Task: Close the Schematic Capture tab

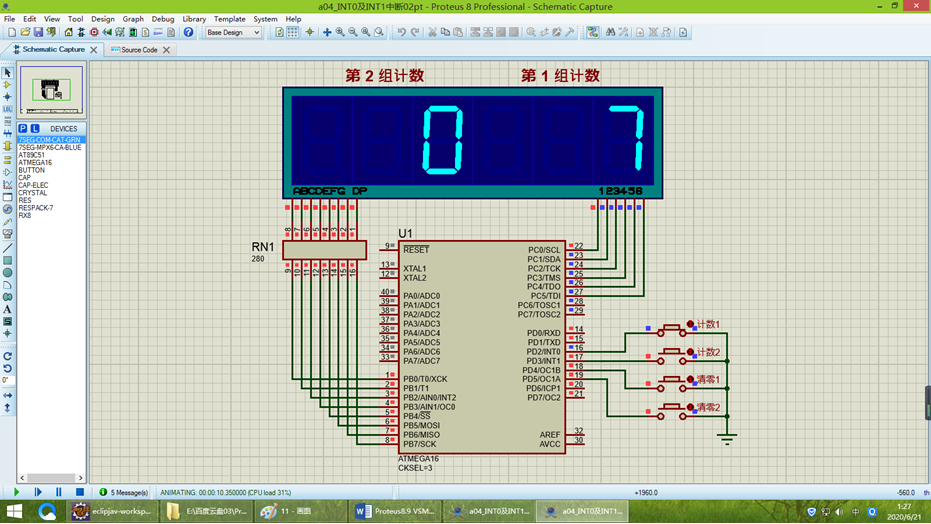Action: [x=94, y=50]
